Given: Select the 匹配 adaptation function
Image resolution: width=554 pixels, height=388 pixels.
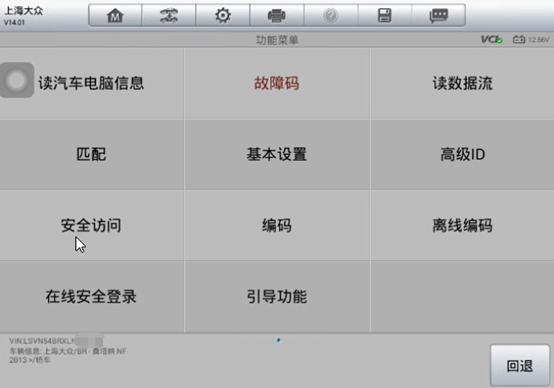Looking at the screenshot, I should 92,154.
